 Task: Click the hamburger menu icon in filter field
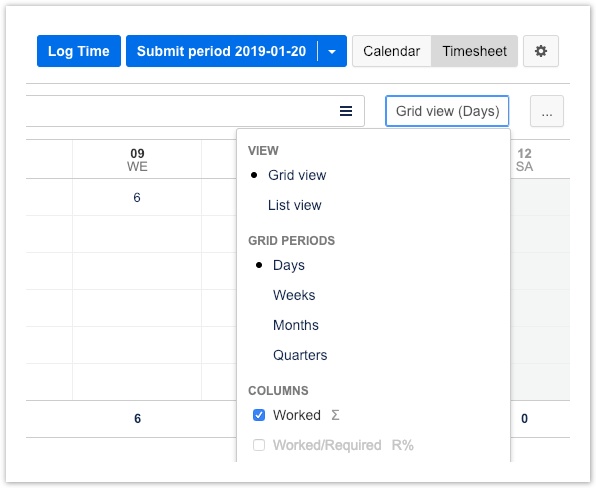(x=346, y=111)
